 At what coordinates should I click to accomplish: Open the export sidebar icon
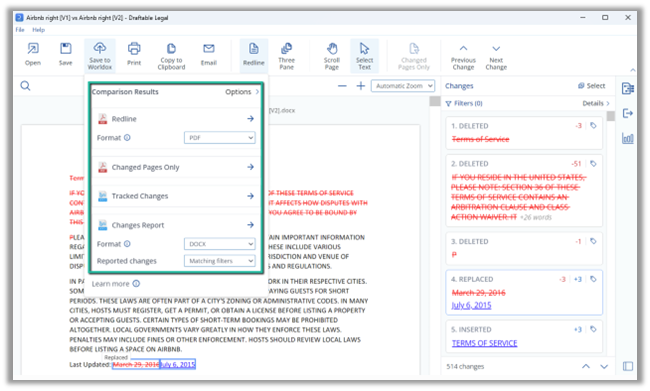pos(628,113)
